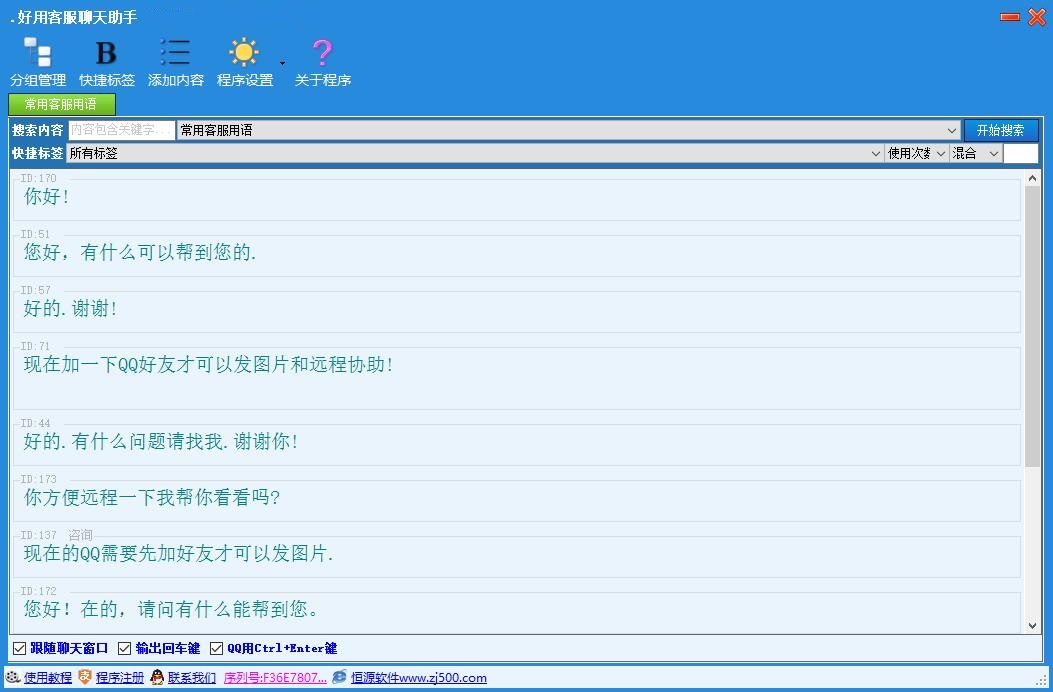Open 分组管理 group management icon
This screenshot has width=1053, height=692.
click(38, 53)
